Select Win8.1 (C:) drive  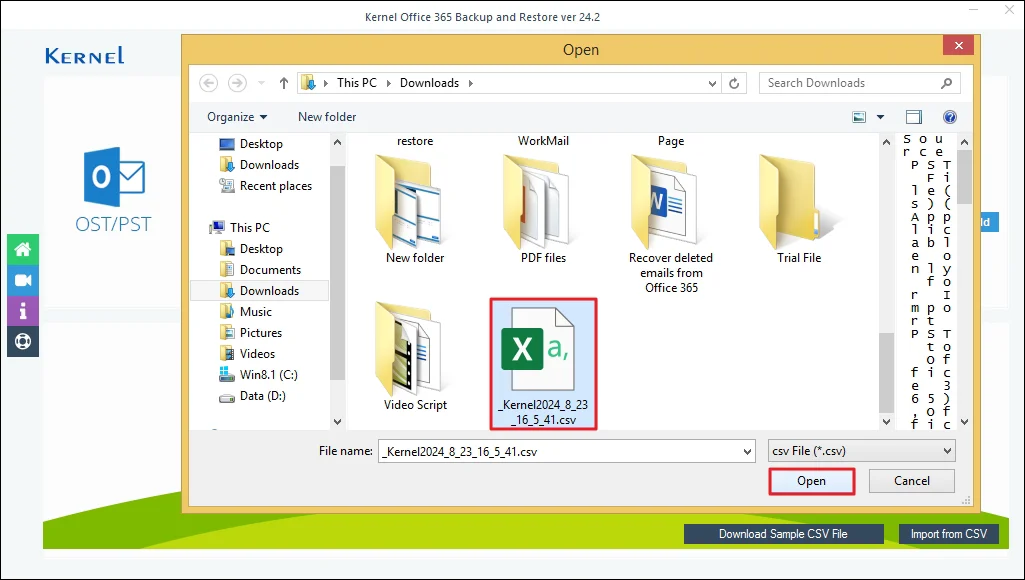(259, 375)
